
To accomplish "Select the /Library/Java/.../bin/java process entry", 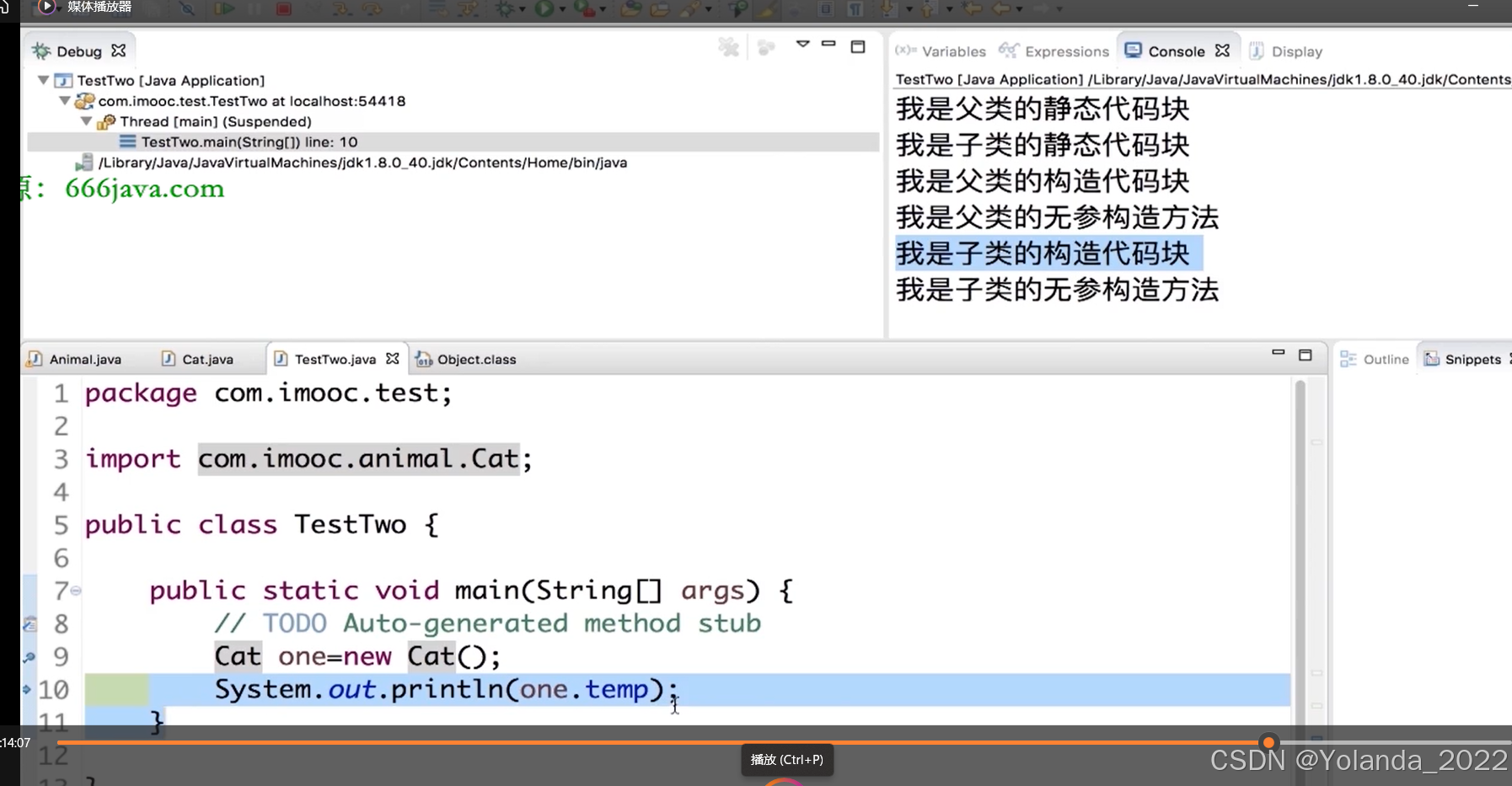I will click(x=362, y=163).
